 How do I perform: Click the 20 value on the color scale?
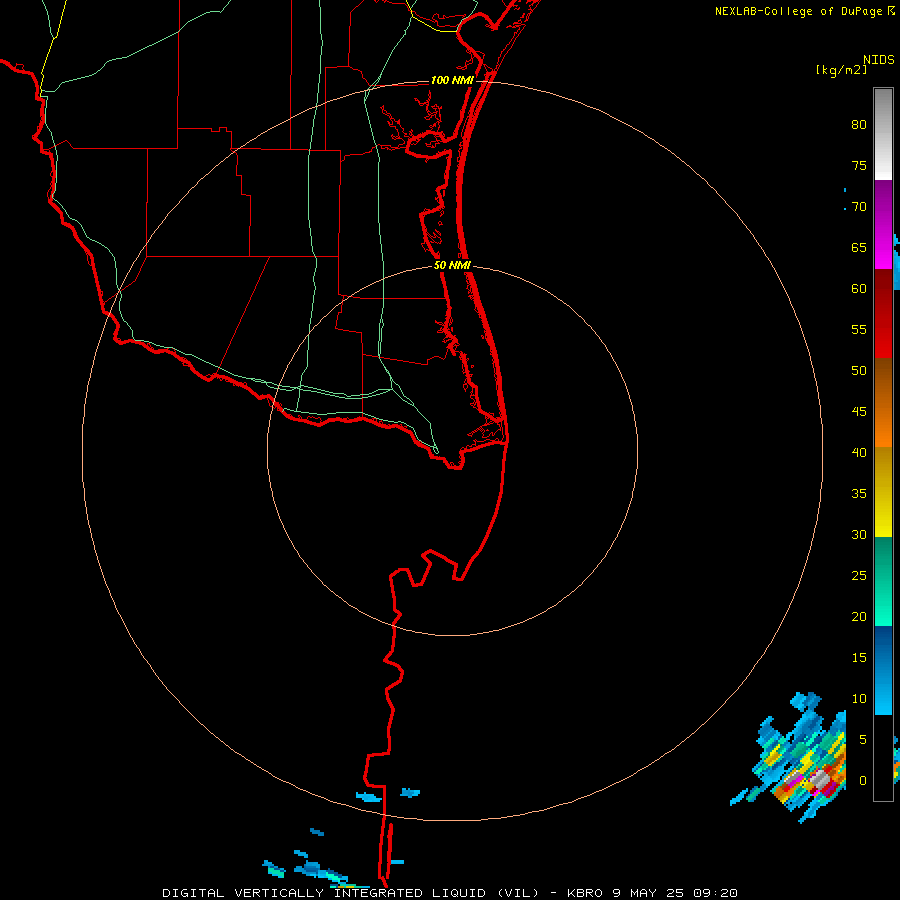[859, 616]
